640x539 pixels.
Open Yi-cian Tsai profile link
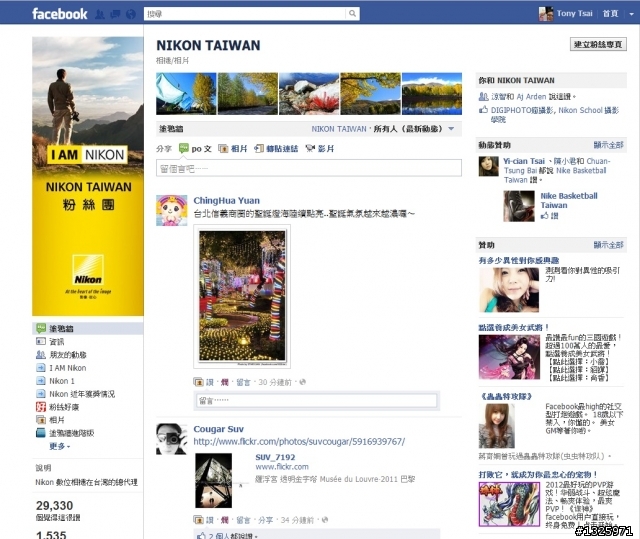[524, 161]
